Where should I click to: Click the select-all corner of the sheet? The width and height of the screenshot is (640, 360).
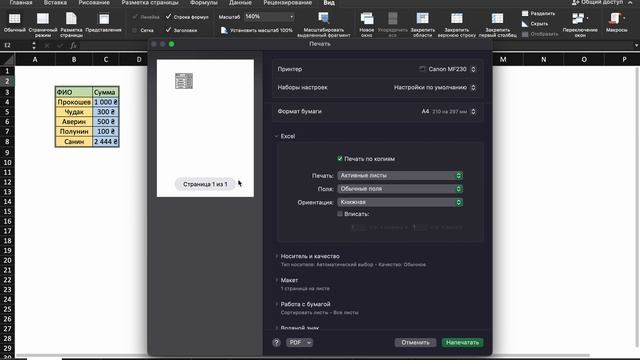[7, 60]
